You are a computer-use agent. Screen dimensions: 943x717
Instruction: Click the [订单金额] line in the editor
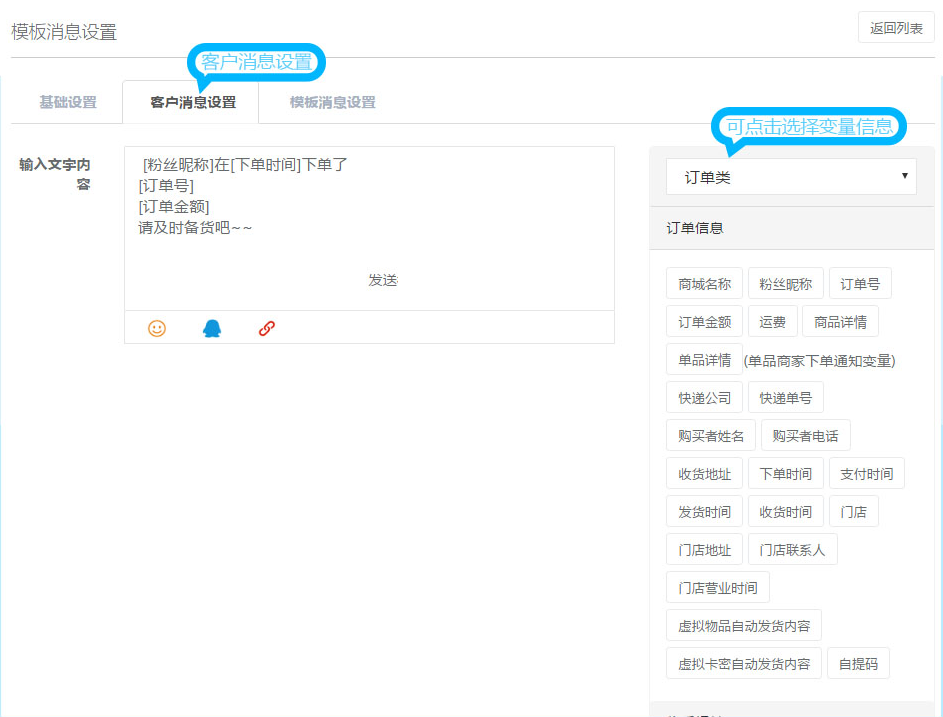174,207
